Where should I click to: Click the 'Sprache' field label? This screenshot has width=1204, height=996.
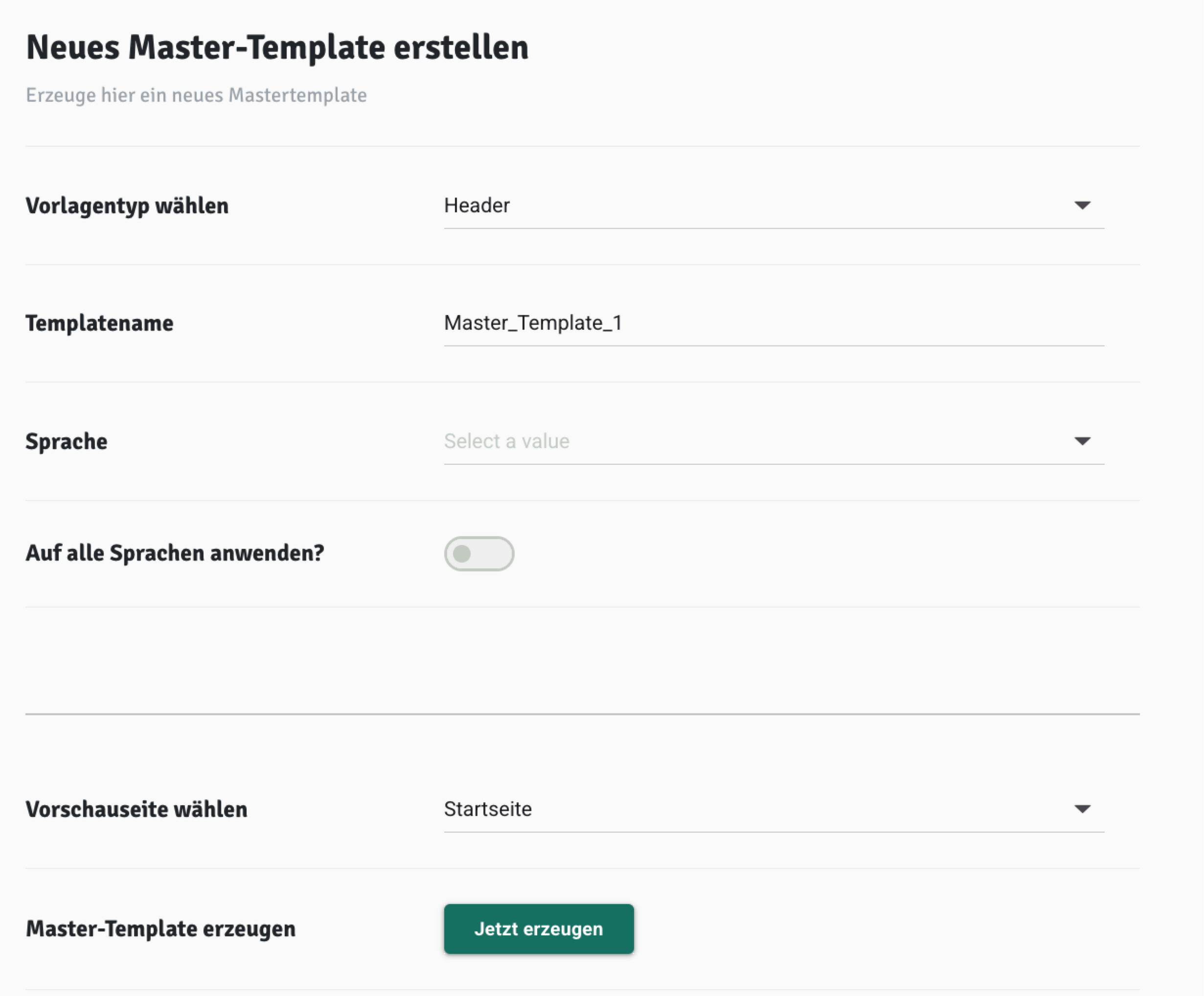click(x=66, y=442)
